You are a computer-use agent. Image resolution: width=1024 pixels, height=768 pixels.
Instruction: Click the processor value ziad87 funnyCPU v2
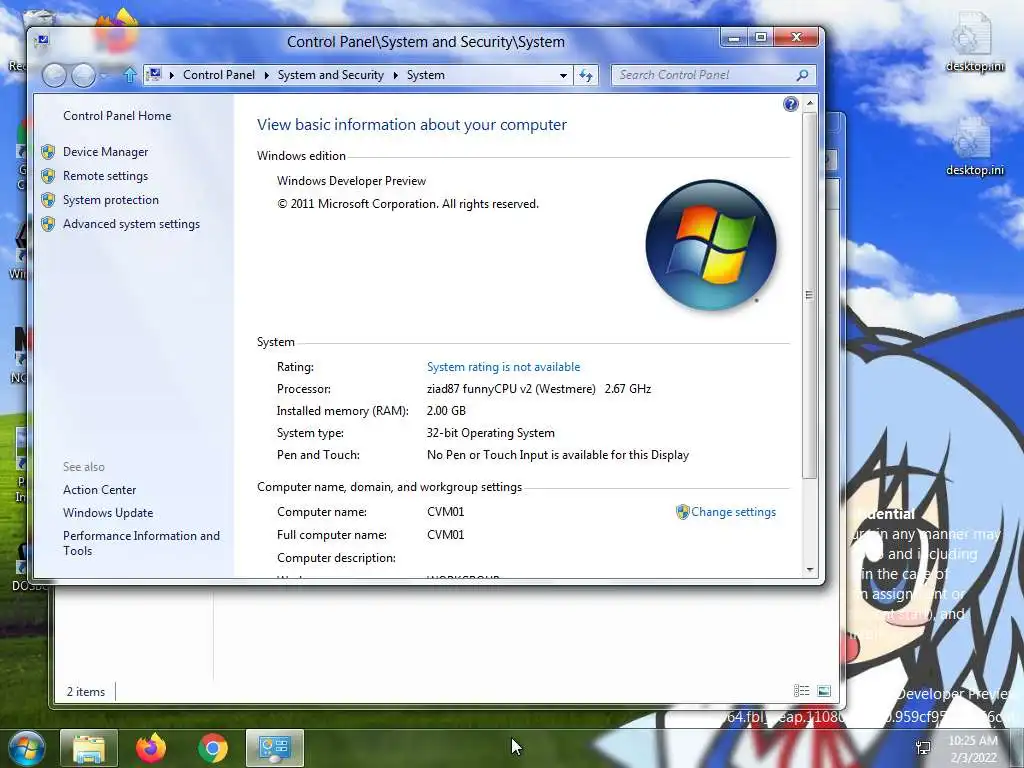539,389
